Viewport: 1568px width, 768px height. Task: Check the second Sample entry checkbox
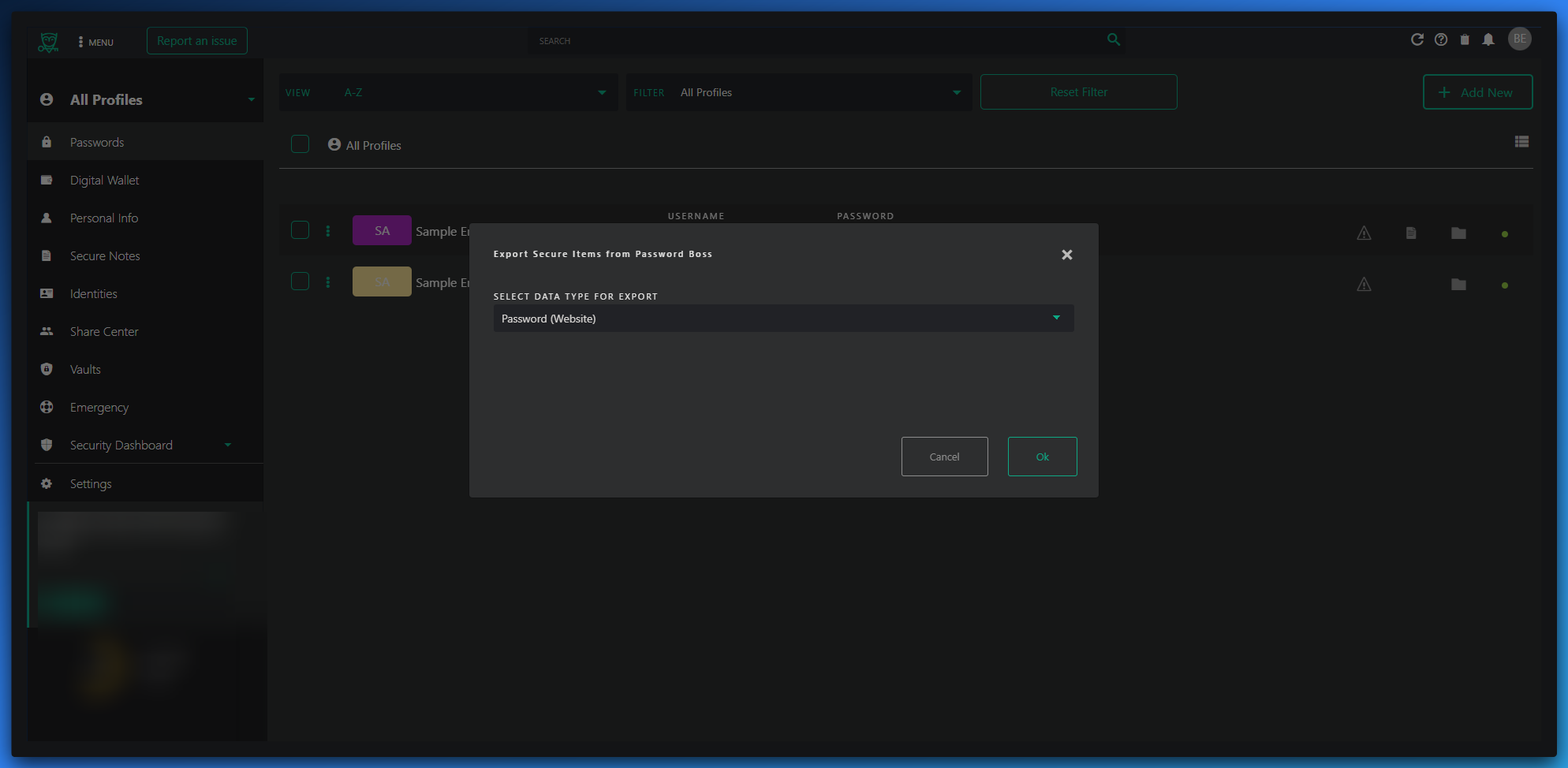point(300,281)
